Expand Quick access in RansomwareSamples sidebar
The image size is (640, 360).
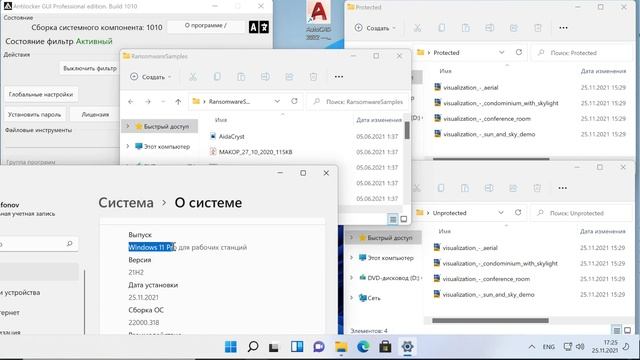128,127
